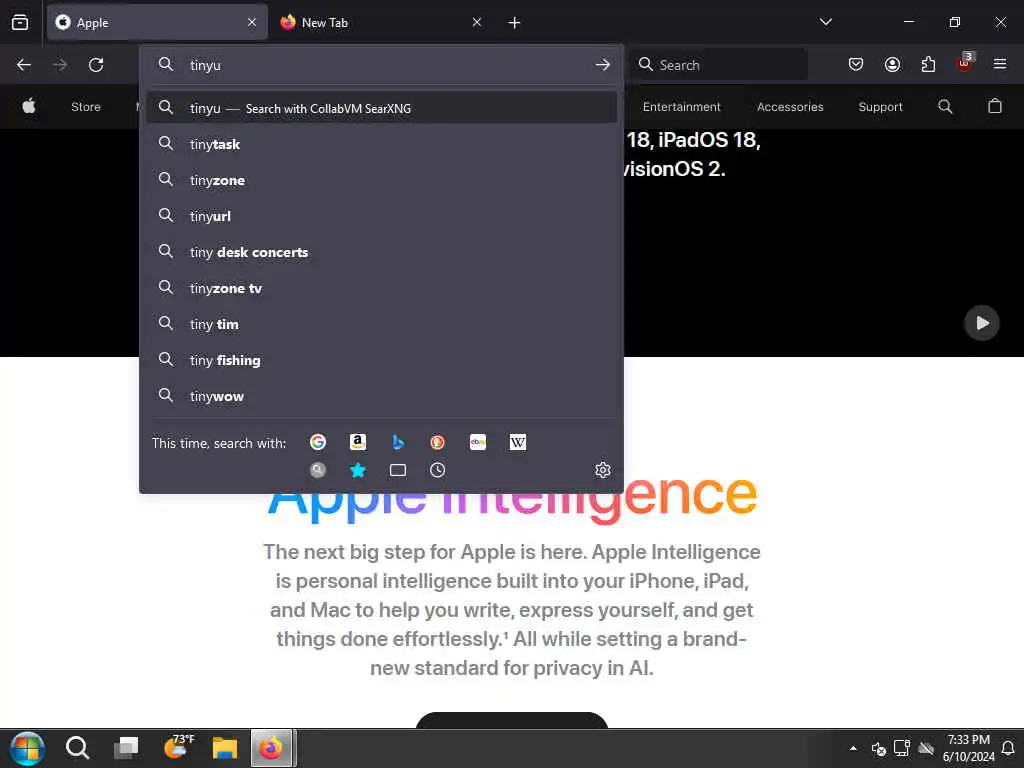The height and width of the screenshot is (768, 1024).
Task: List all tabs using the chevron
Action: coord(825,22)
